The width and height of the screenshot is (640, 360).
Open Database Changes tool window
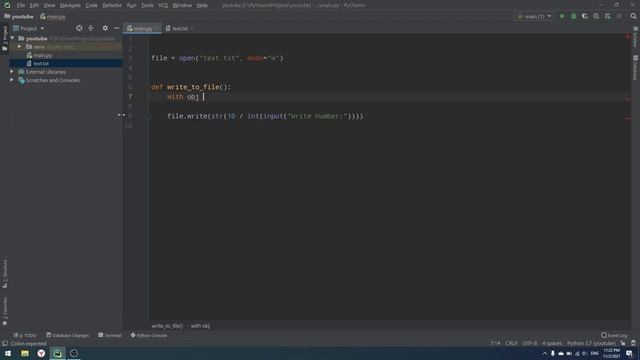click(x=68, y=335)
